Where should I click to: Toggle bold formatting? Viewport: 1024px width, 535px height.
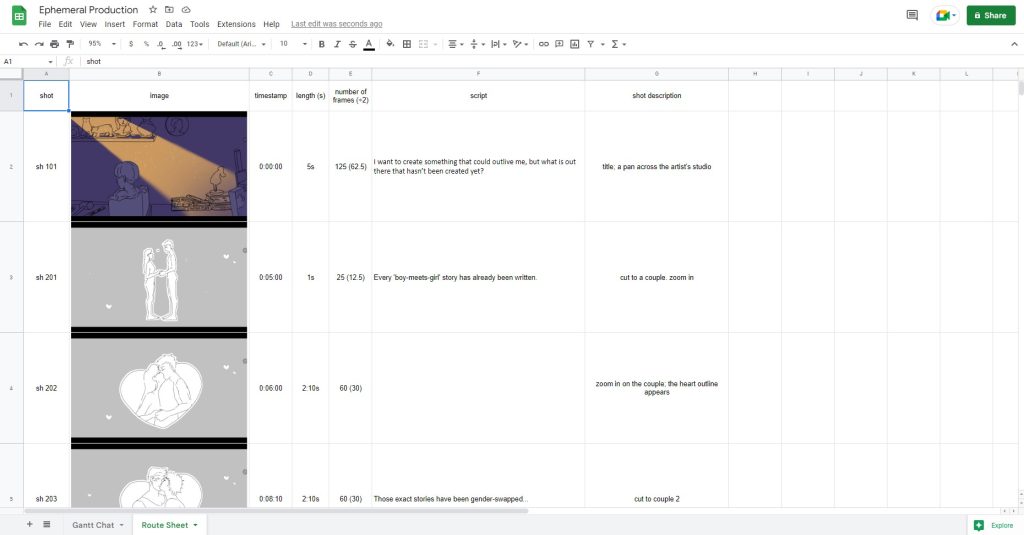(x=321, y=44)
